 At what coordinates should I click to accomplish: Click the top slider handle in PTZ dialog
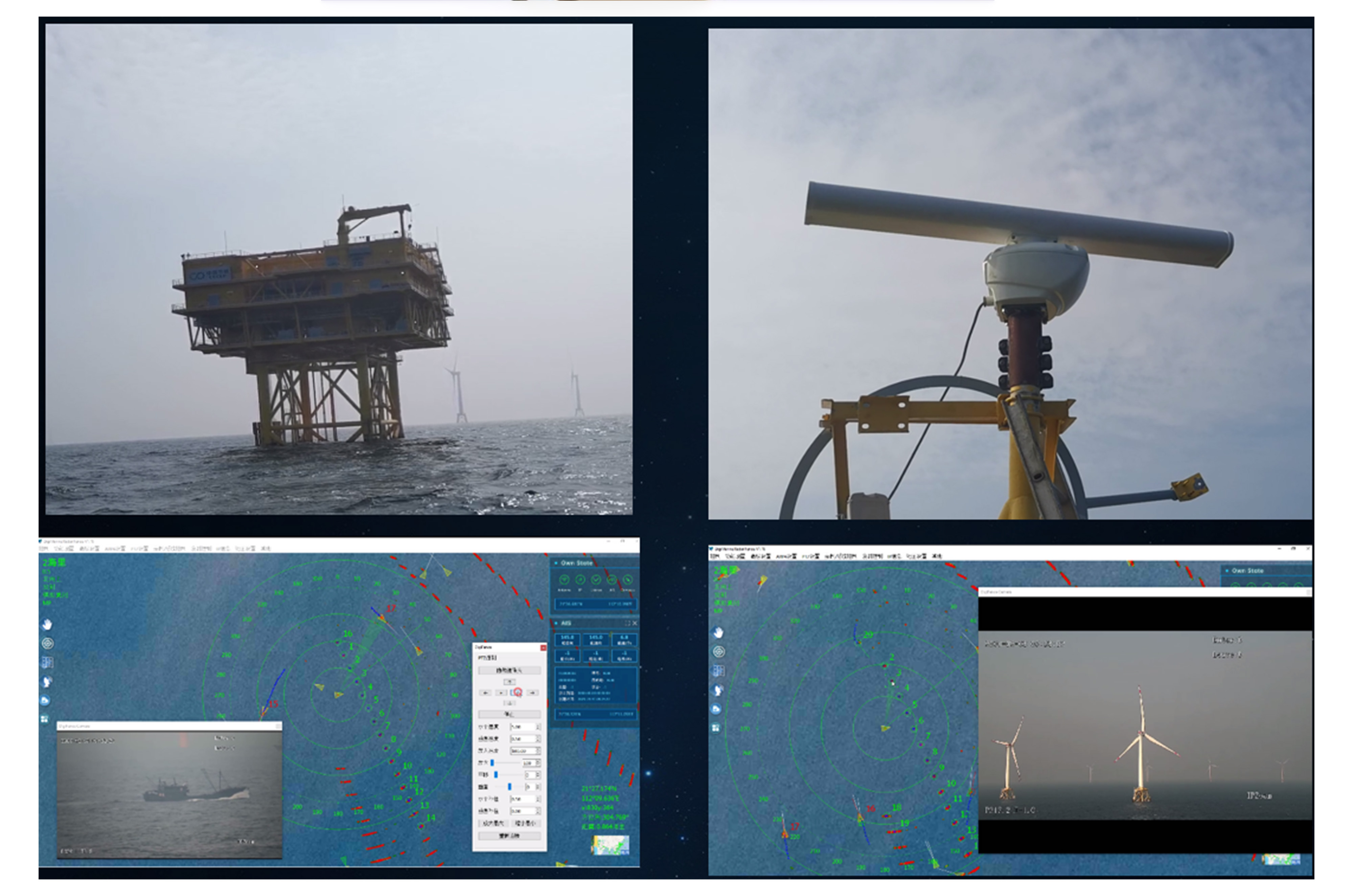[492, 763]
